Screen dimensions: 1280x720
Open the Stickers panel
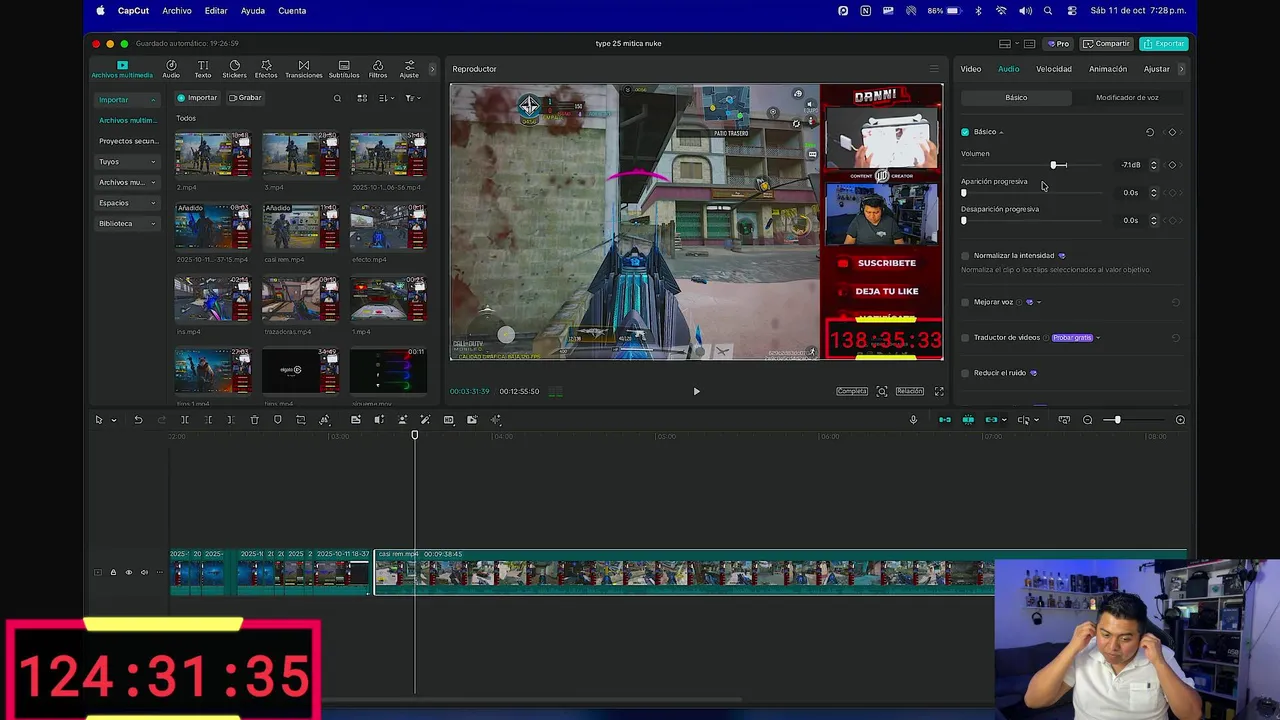234,69
